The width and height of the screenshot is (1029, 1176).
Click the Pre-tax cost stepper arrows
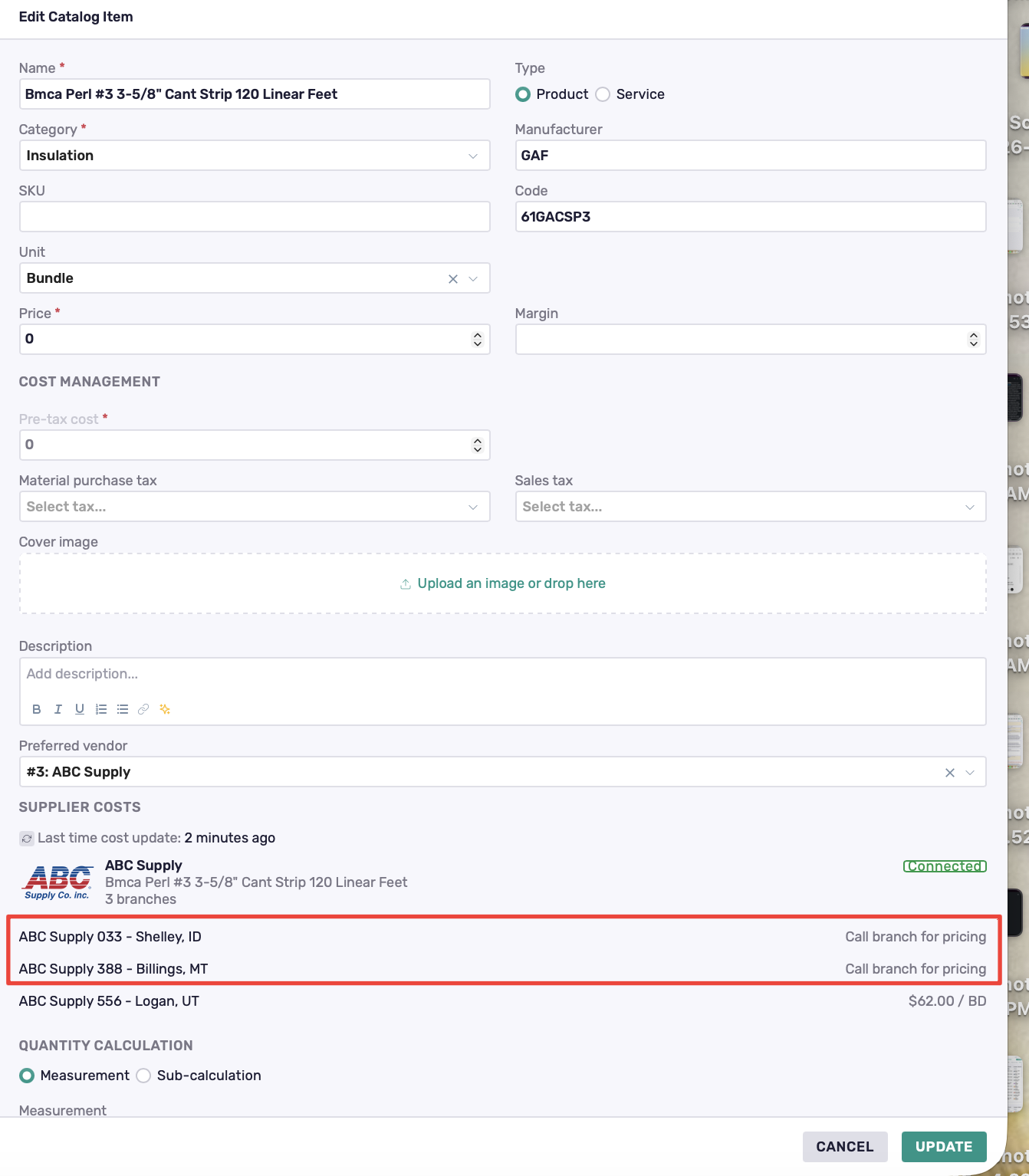[478, 445]
